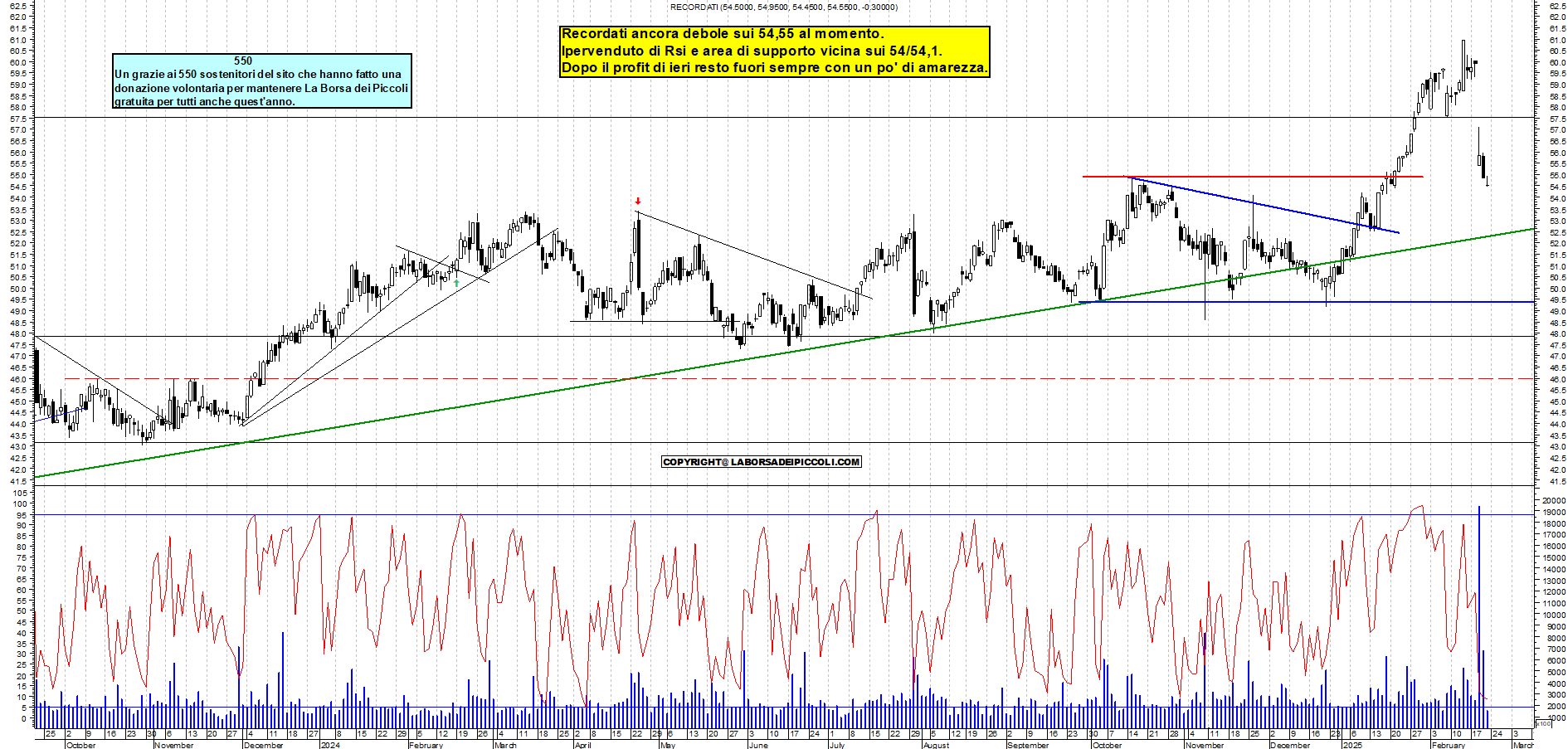Click the '20000' volume axis label
1568x749 pixels.
pyautogui.click(x=1554, y=501)
